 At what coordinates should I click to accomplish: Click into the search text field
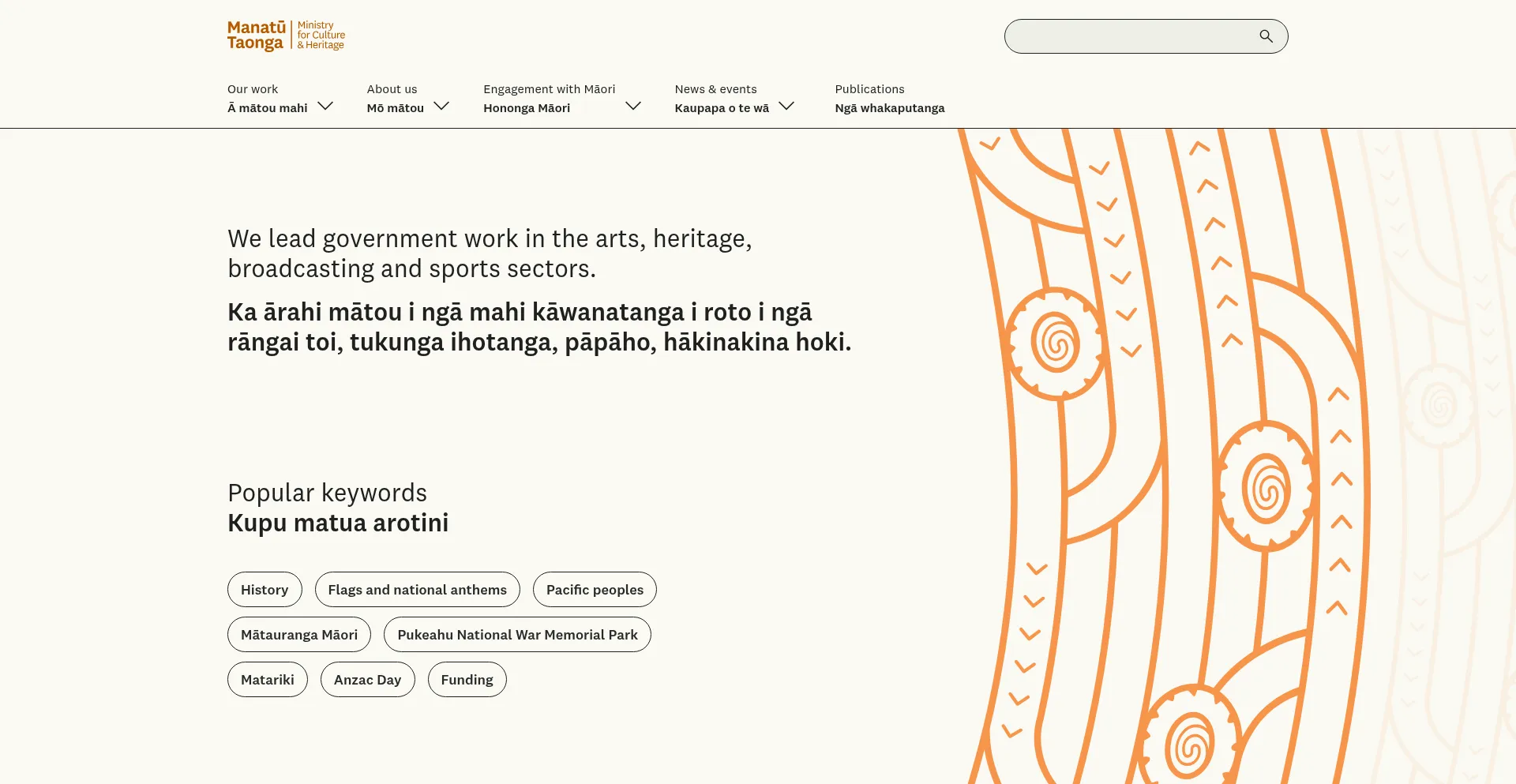pos(1129,36)
